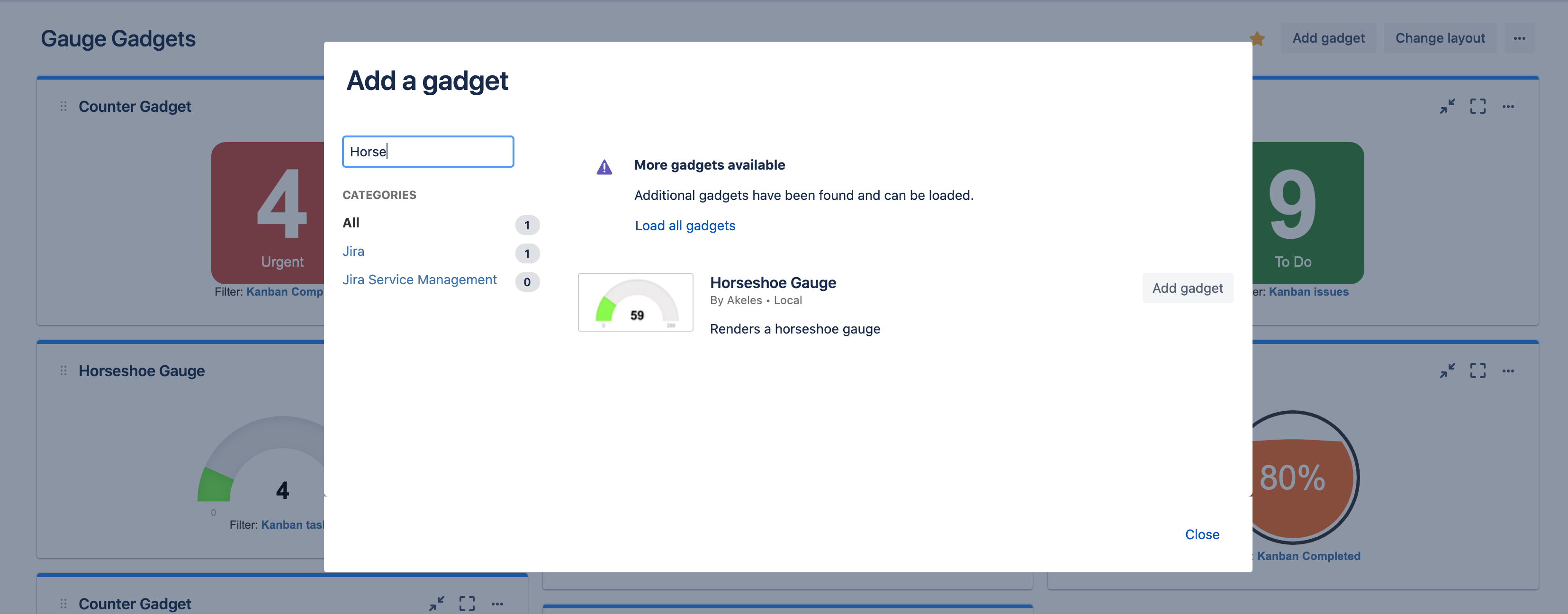Click the Horseshoe Gauge preview thumbnail
Screen dimensions: 1568x614
pyautogui.click(x=635, y=302)
